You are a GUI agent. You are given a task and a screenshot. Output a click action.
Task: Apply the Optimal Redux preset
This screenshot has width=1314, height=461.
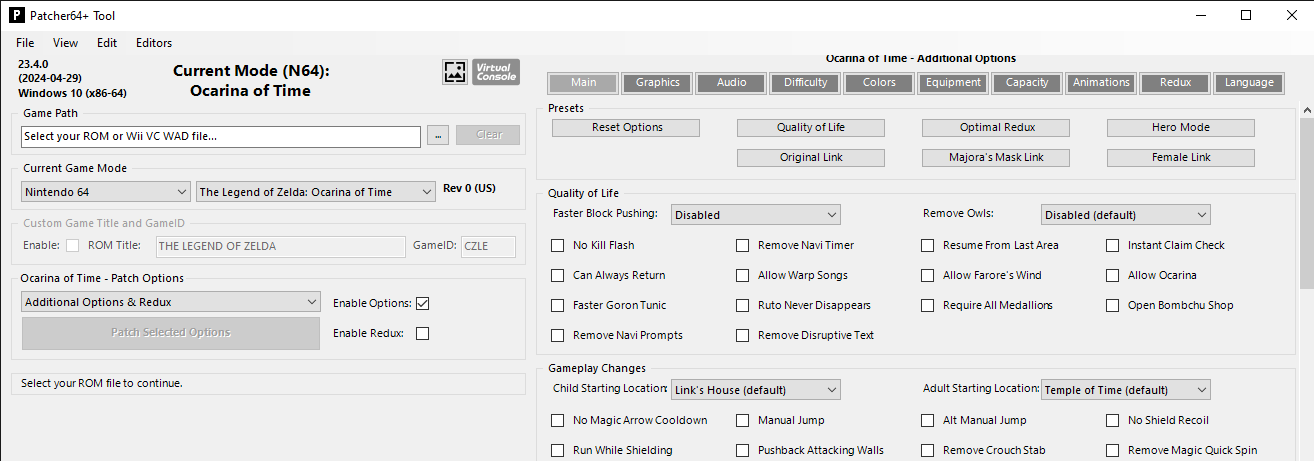996,128
